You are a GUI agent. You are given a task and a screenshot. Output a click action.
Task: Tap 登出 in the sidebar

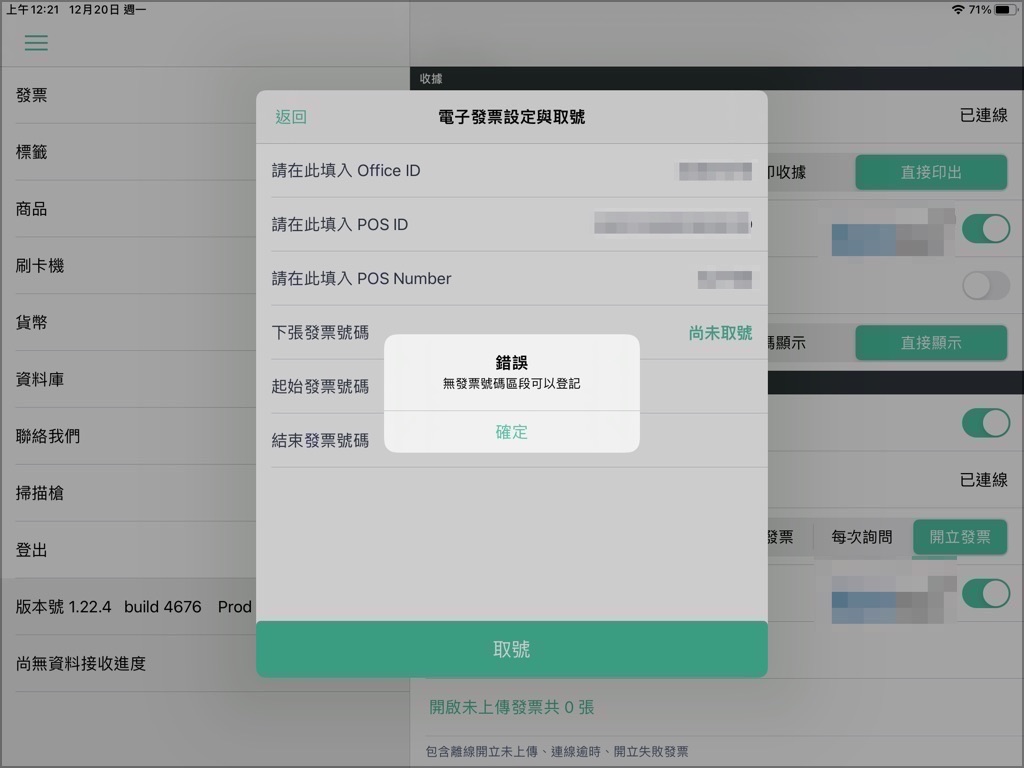pos(31,550)
